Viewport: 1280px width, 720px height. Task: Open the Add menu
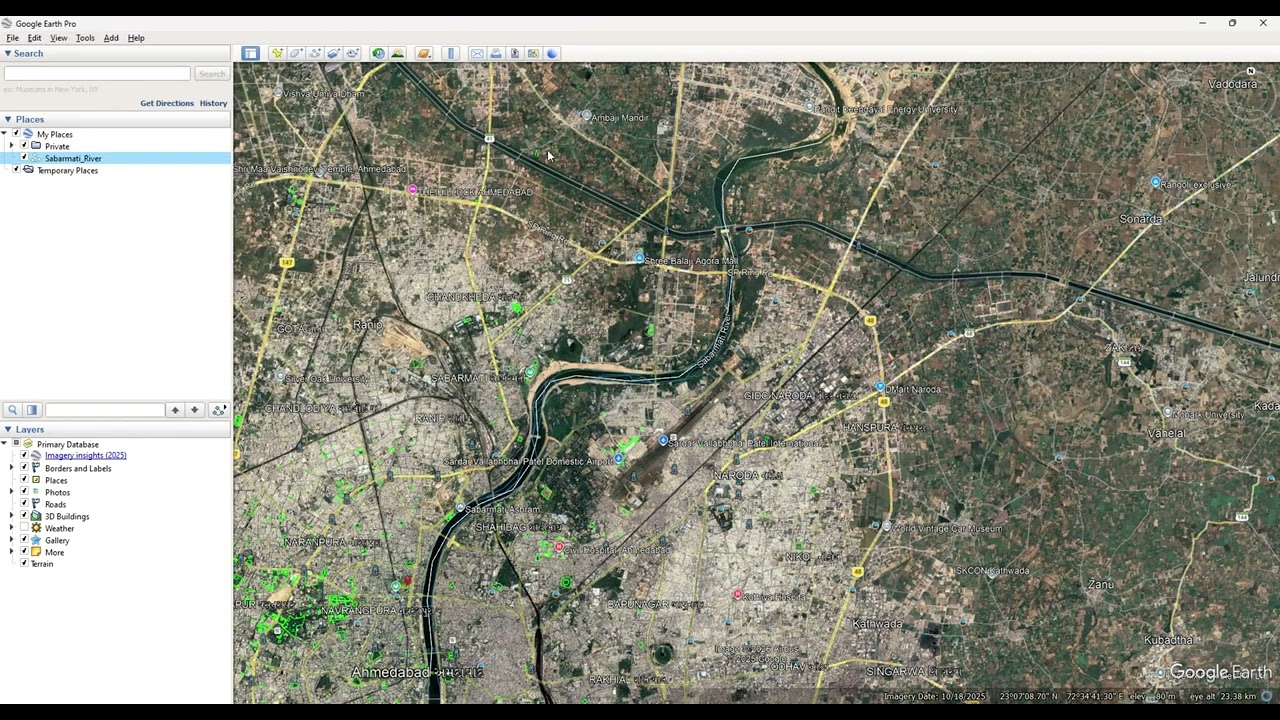coord(111,38)
